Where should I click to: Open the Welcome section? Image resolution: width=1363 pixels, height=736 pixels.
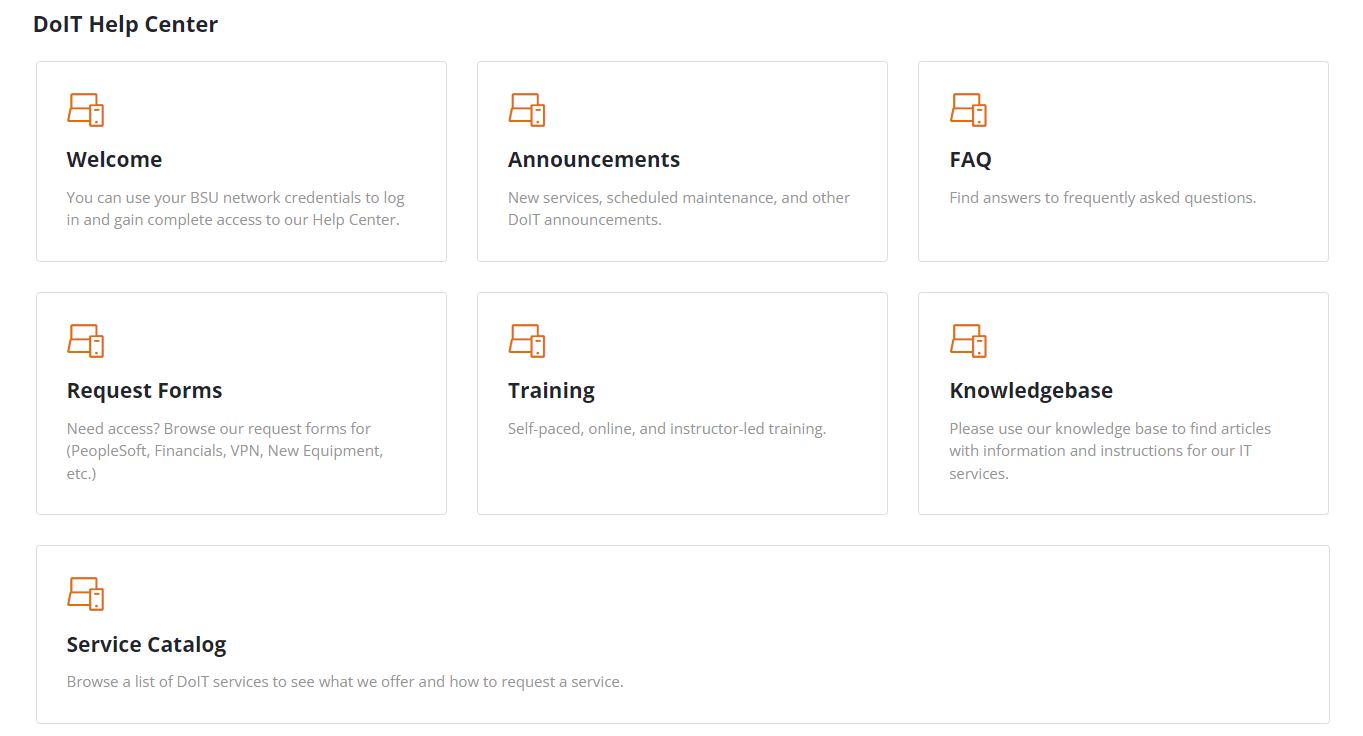point(114,159)
